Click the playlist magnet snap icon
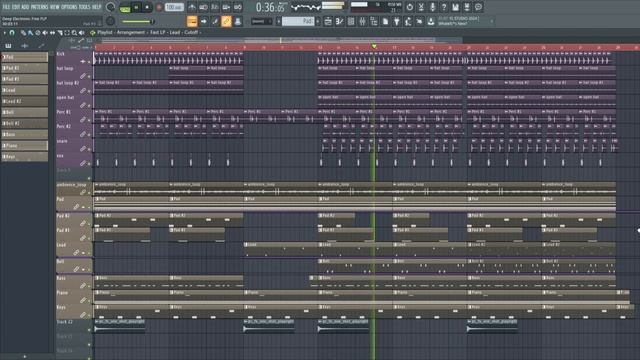Image resolution: width=640 pixels, height=360 pixels. point(12,33)
